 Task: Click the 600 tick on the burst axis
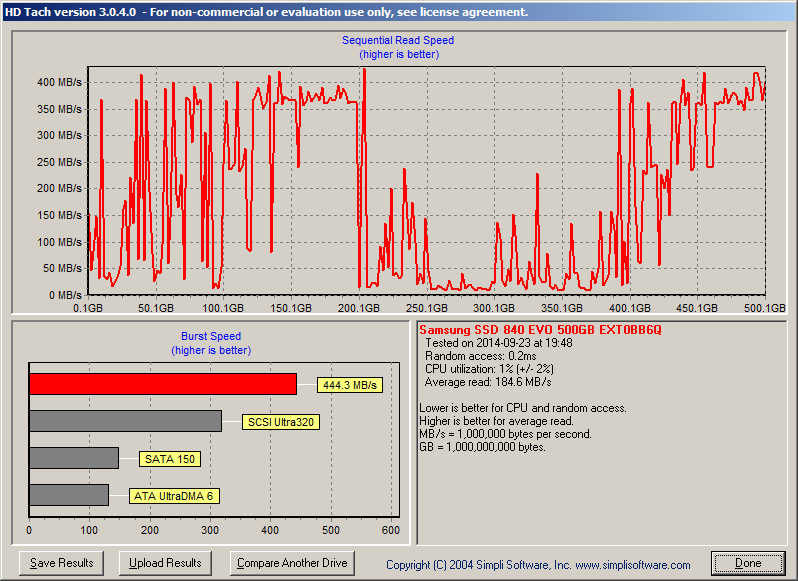pyautogui.click(x=391, y=531)
